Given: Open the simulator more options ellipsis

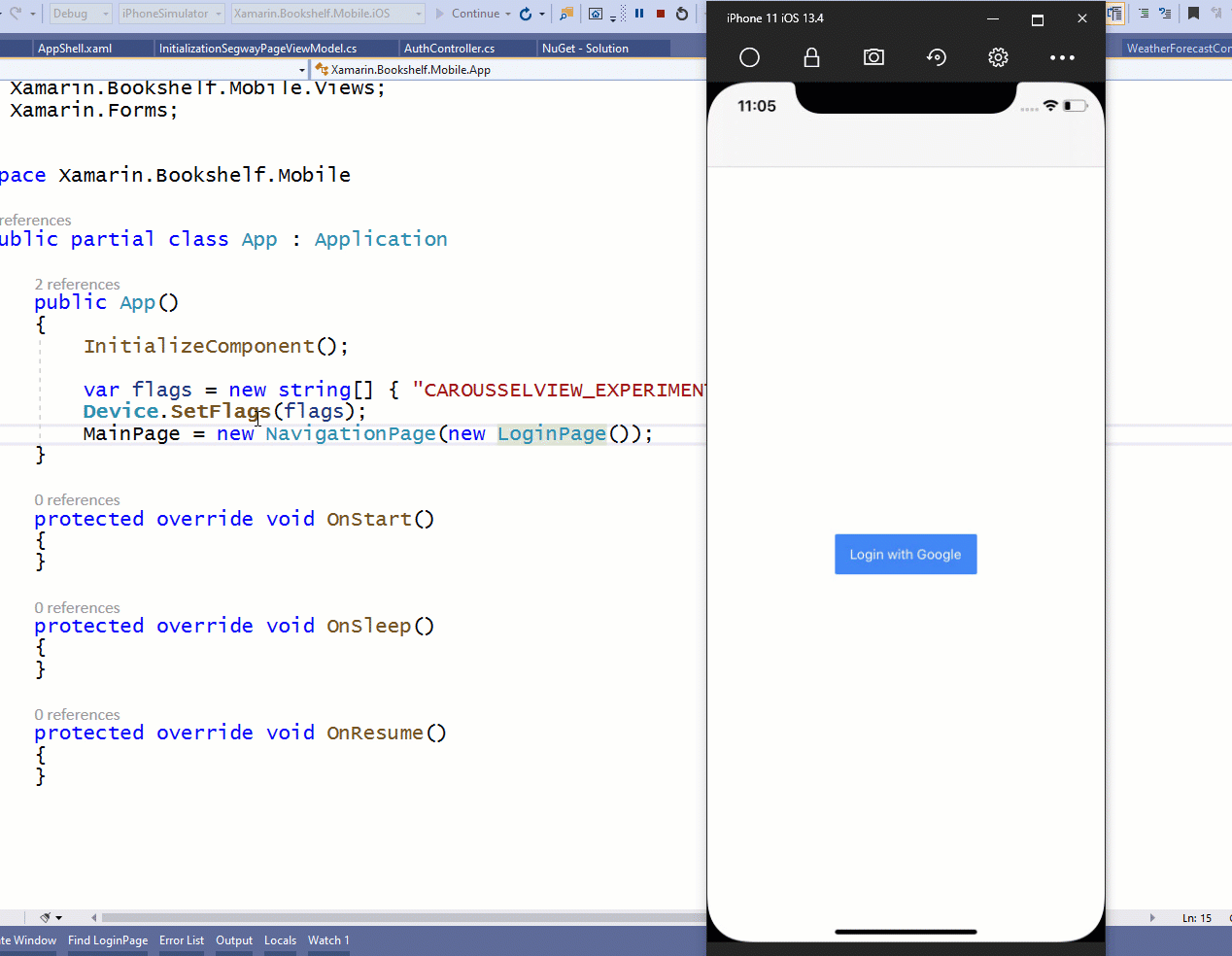Looking at the screenshot, I should click(x=1062, y=57).
